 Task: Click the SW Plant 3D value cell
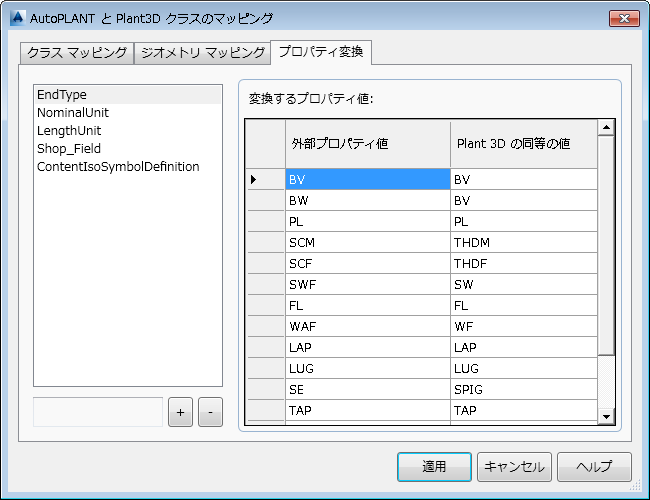click(x=524, y=285)
